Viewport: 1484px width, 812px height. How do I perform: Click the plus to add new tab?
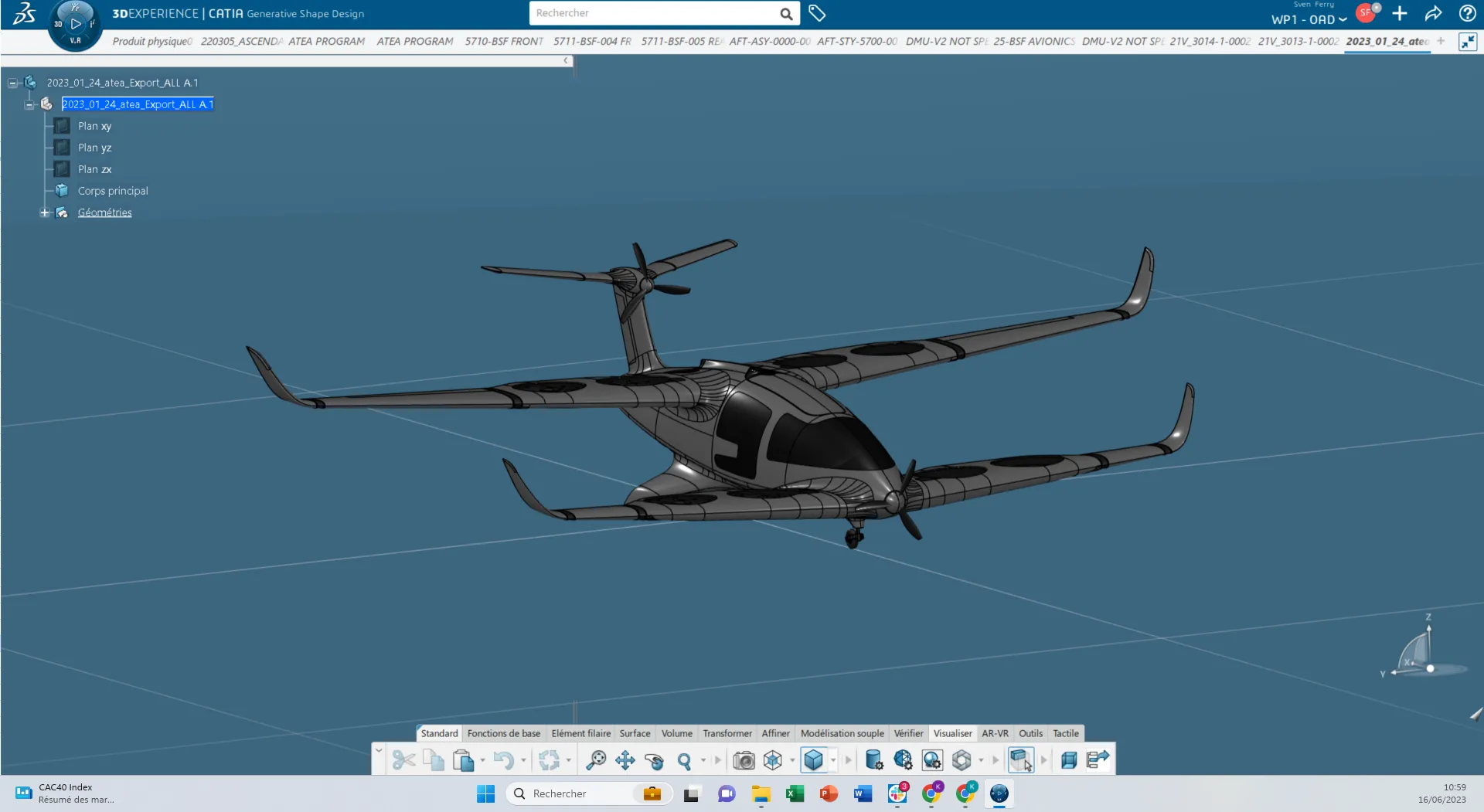click(1441, 42)
